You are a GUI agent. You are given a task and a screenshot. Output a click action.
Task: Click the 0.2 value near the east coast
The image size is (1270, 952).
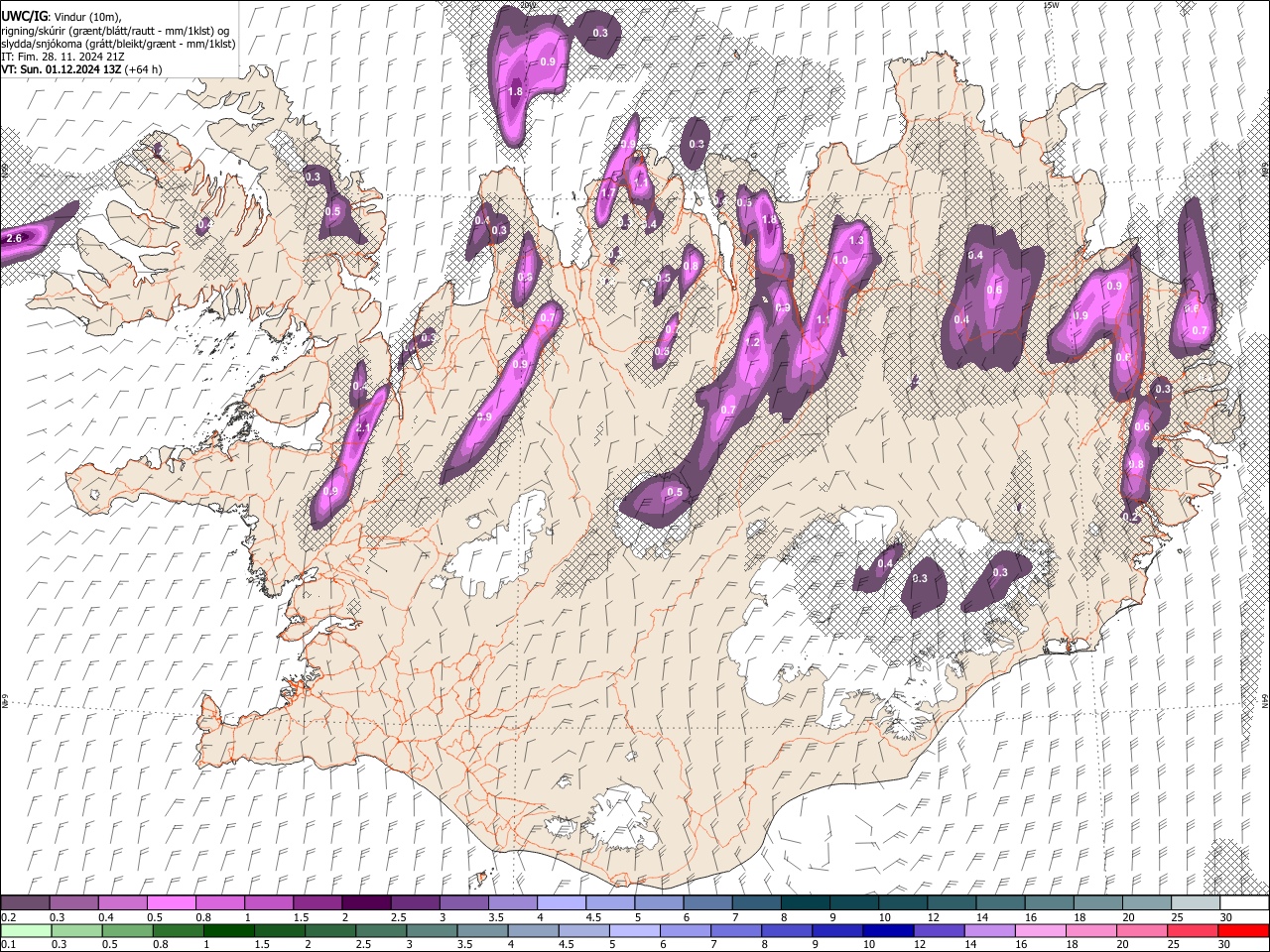click(x=1130, y=517)
